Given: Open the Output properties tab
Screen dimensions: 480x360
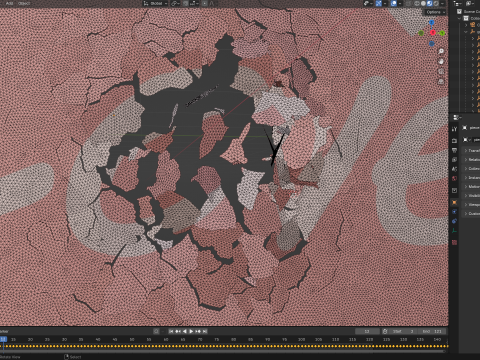Looking at the screenshot, I should 454,150.
